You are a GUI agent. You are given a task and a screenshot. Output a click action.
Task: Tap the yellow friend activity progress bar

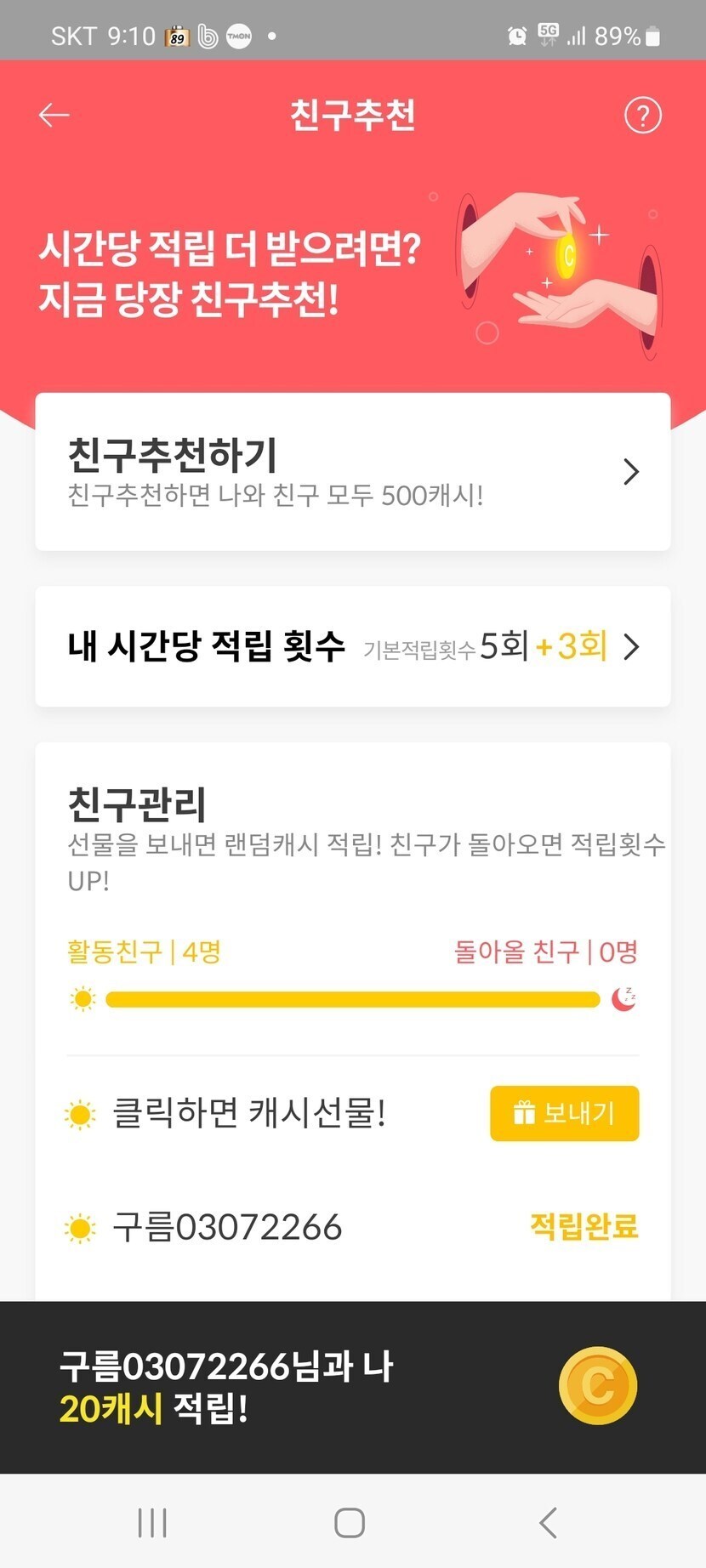[x=352, y=999]
